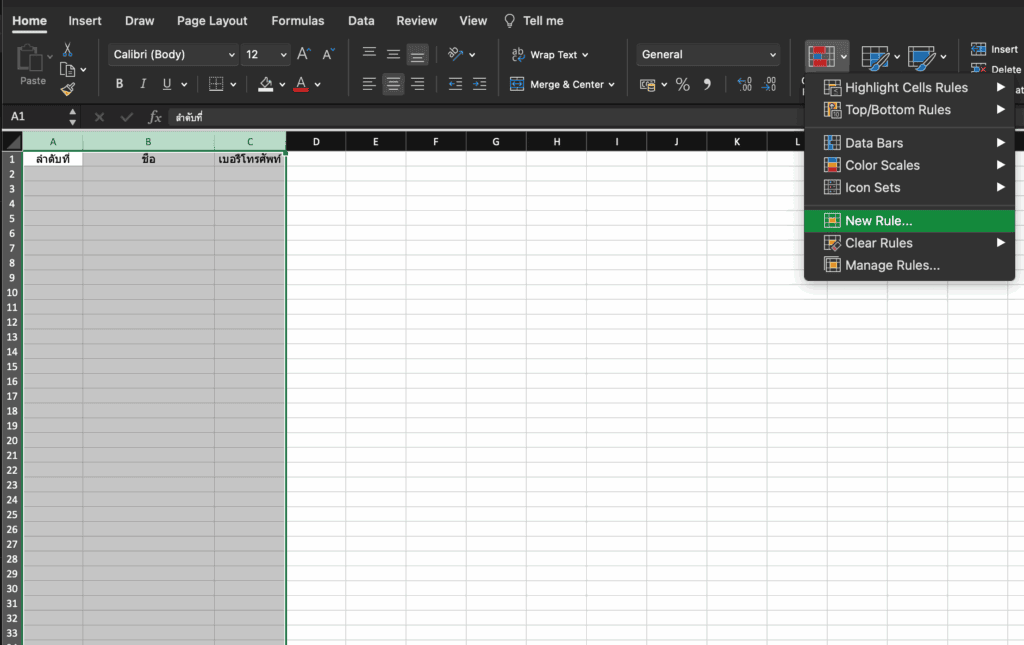Click the Cut scissors icon

click(x=67, y=49)
